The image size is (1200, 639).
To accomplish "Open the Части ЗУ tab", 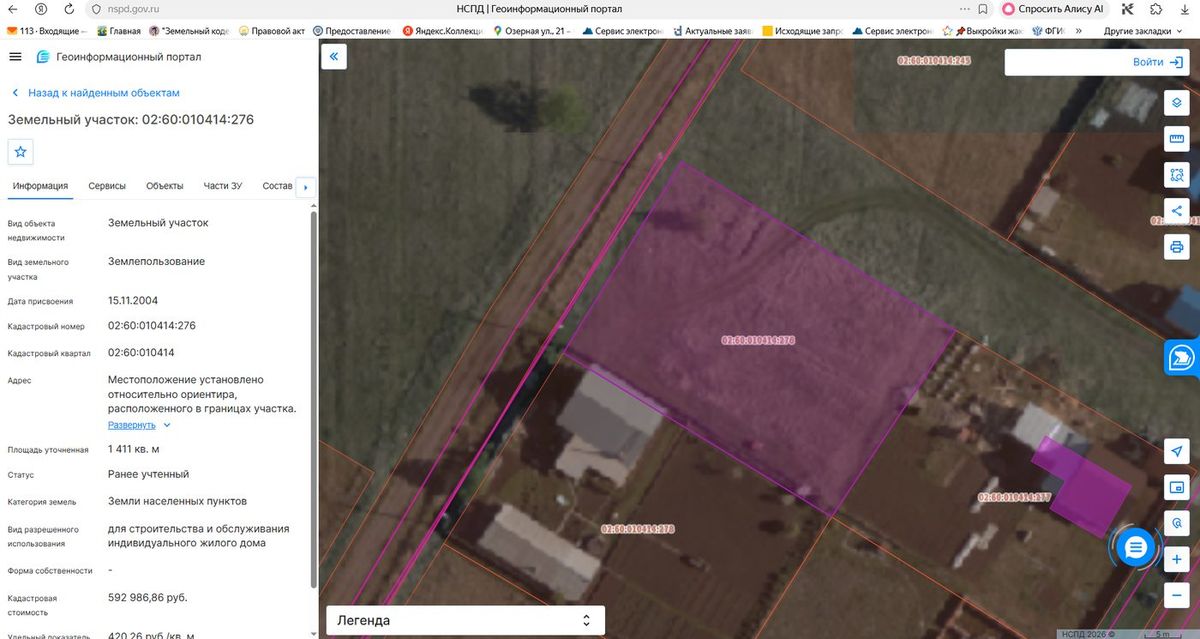I will tap(223, 186).
